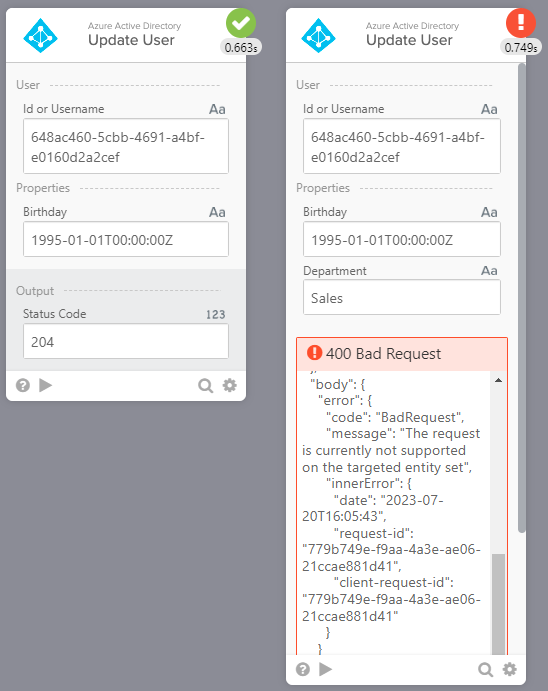This screenshot has width=548, height=691.
Task: Click the right card vertical scrollbar
Action: 522,298
